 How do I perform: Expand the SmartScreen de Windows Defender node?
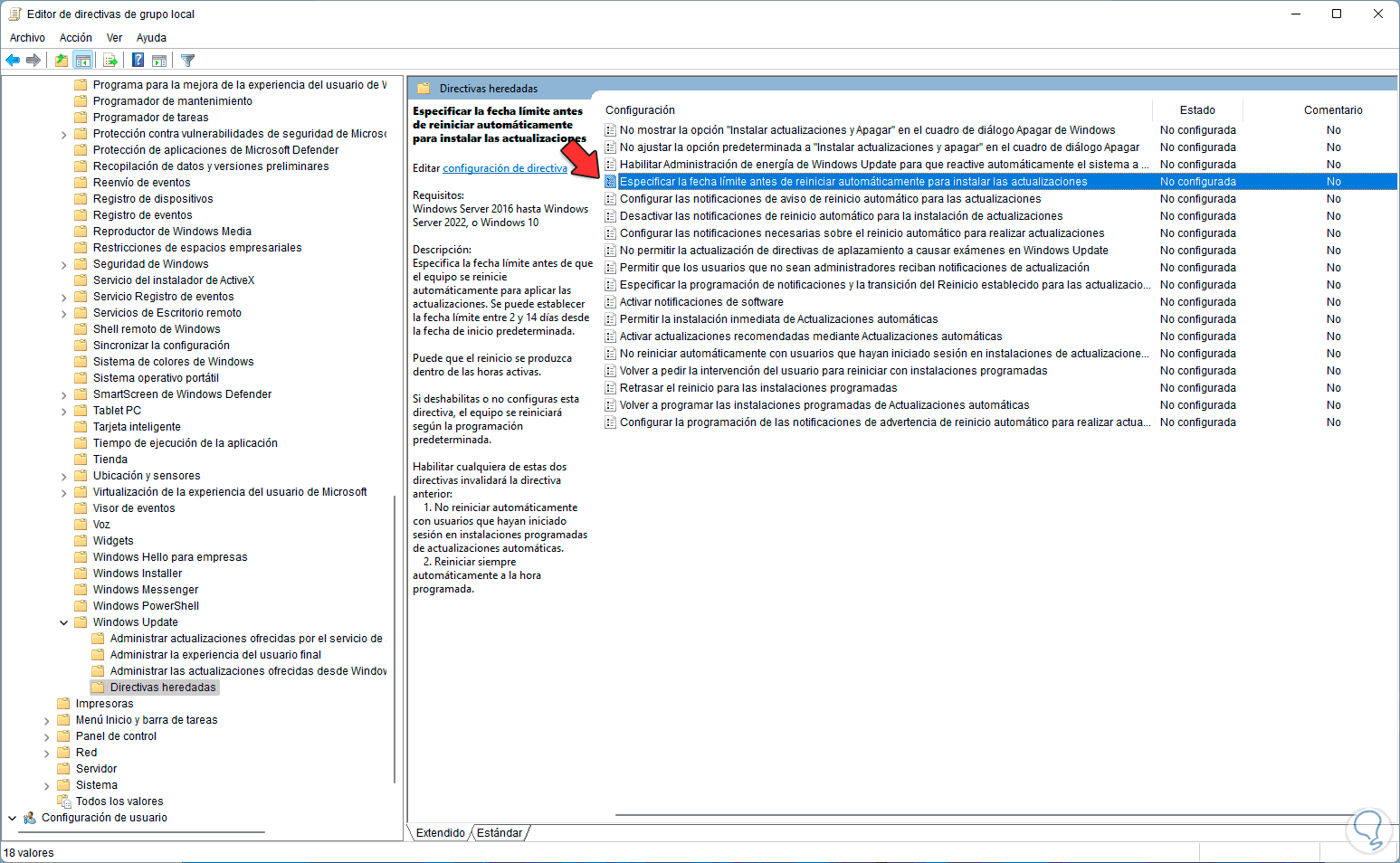coord(63,395)
